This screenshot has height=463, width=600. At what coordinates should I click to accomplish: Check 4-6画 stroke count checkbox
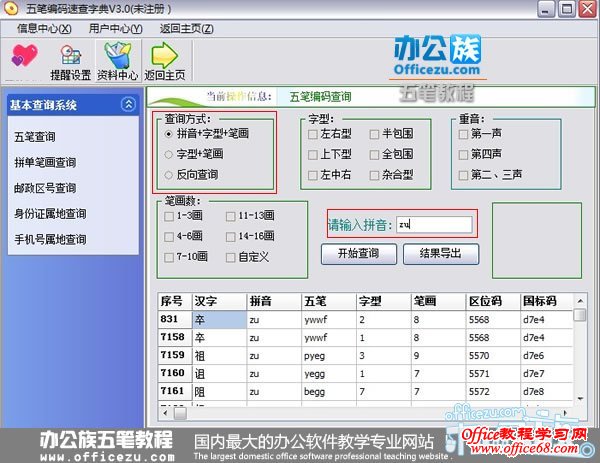tap(169, 237)
